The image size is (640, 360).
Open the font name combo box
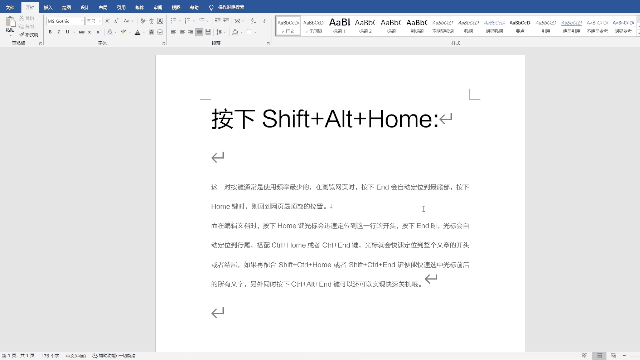tap(65, 21)
